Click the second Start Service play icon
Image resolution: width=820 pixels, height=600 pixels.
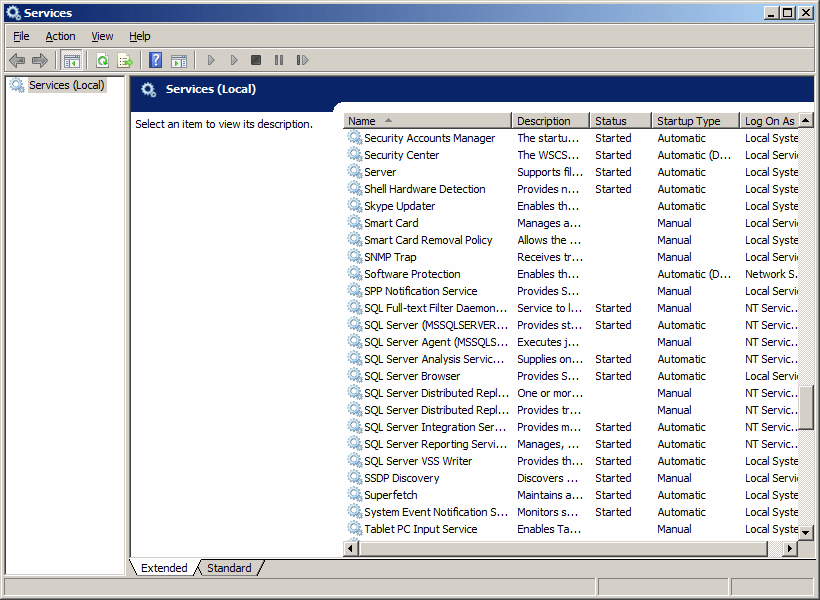coord(234,60)
